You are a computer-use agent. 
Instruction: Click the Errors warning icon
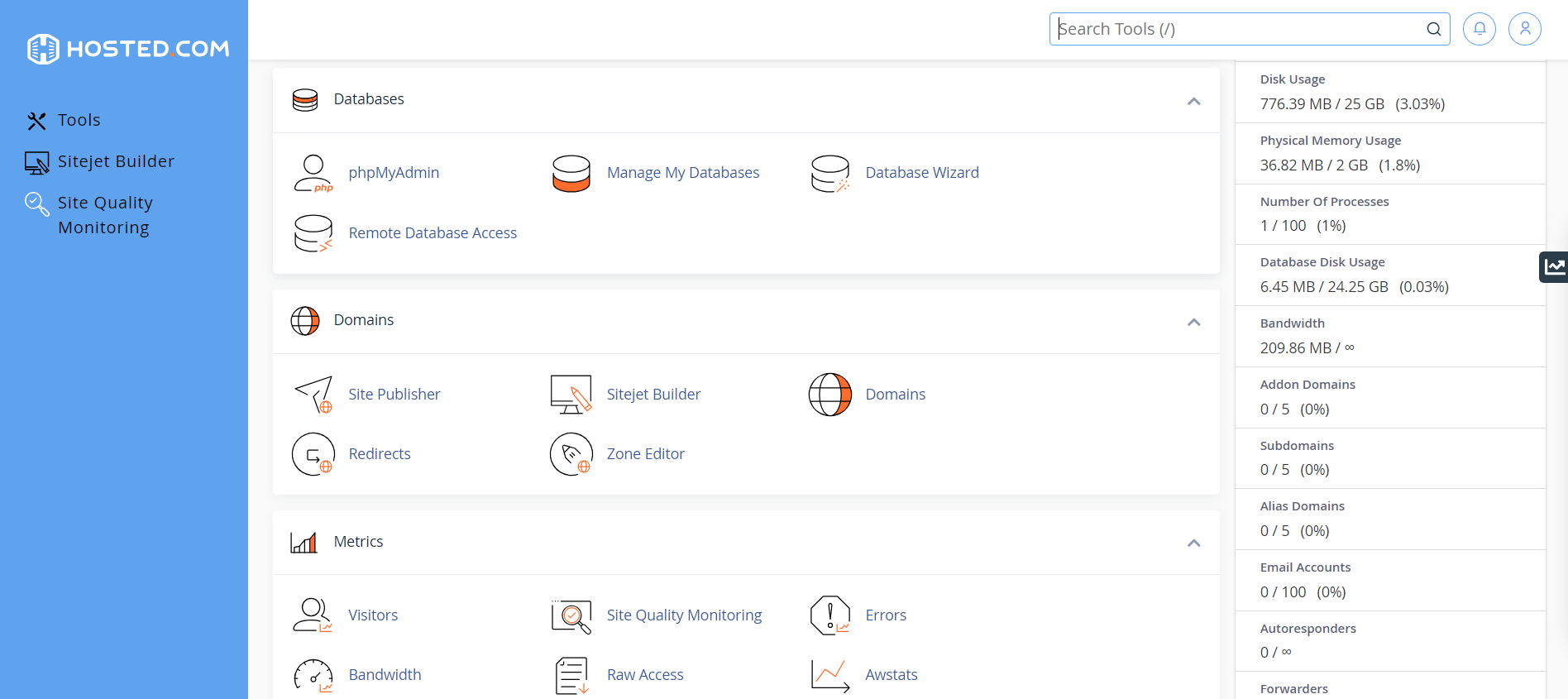830,615
